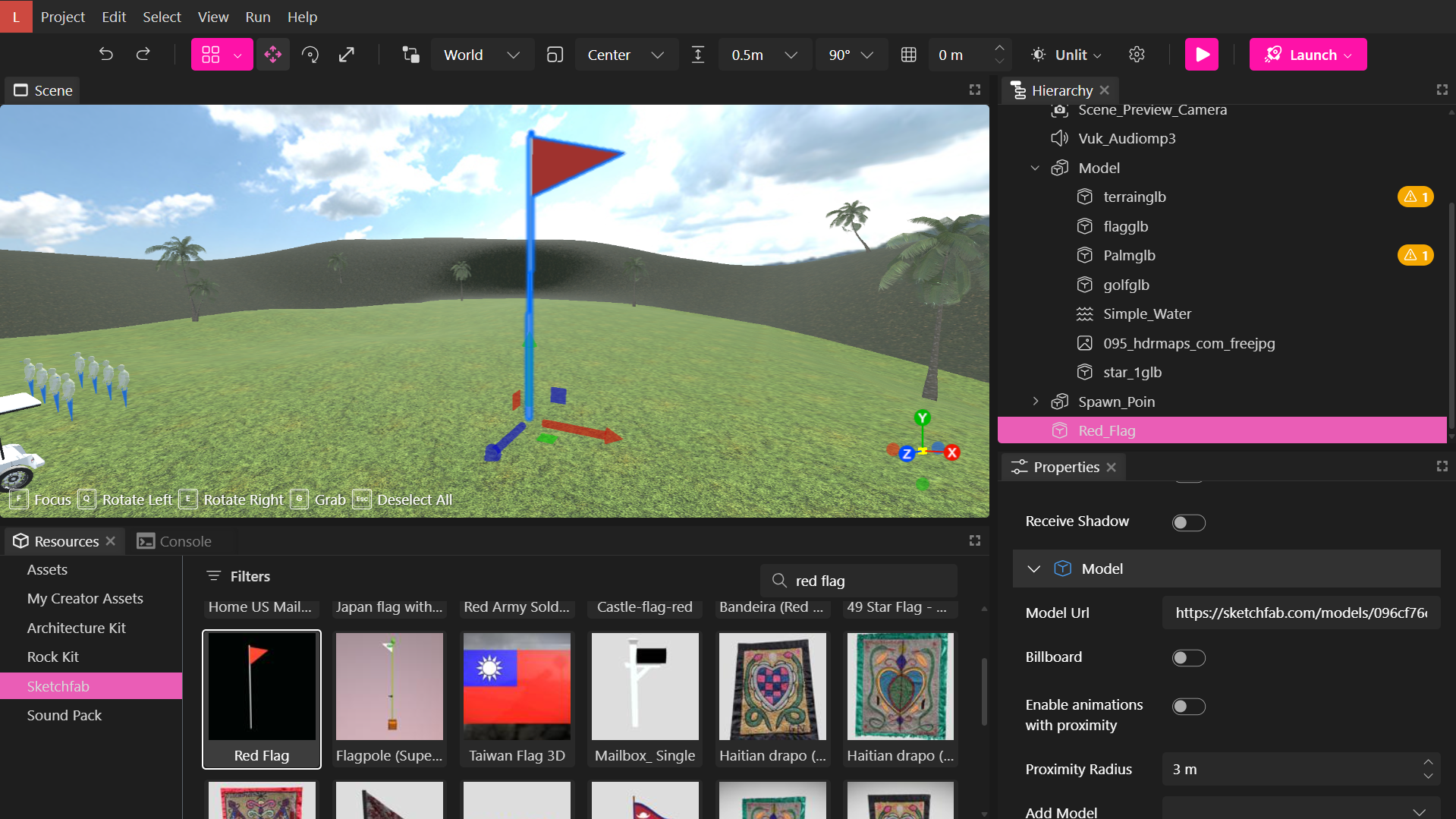1456x819 pixels.
Task: Collapse the Model group in Hierarchy
Action: pos(1035,168)
